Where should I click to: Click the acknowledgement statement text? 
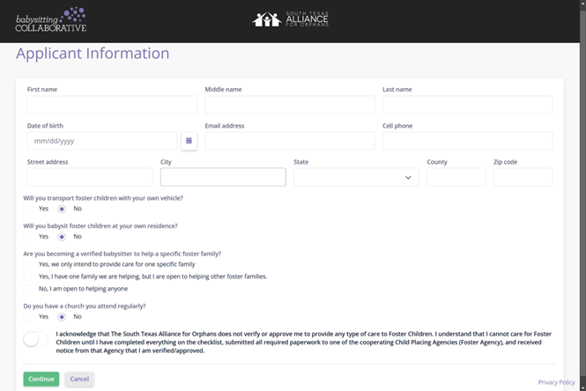click(303, 342)
